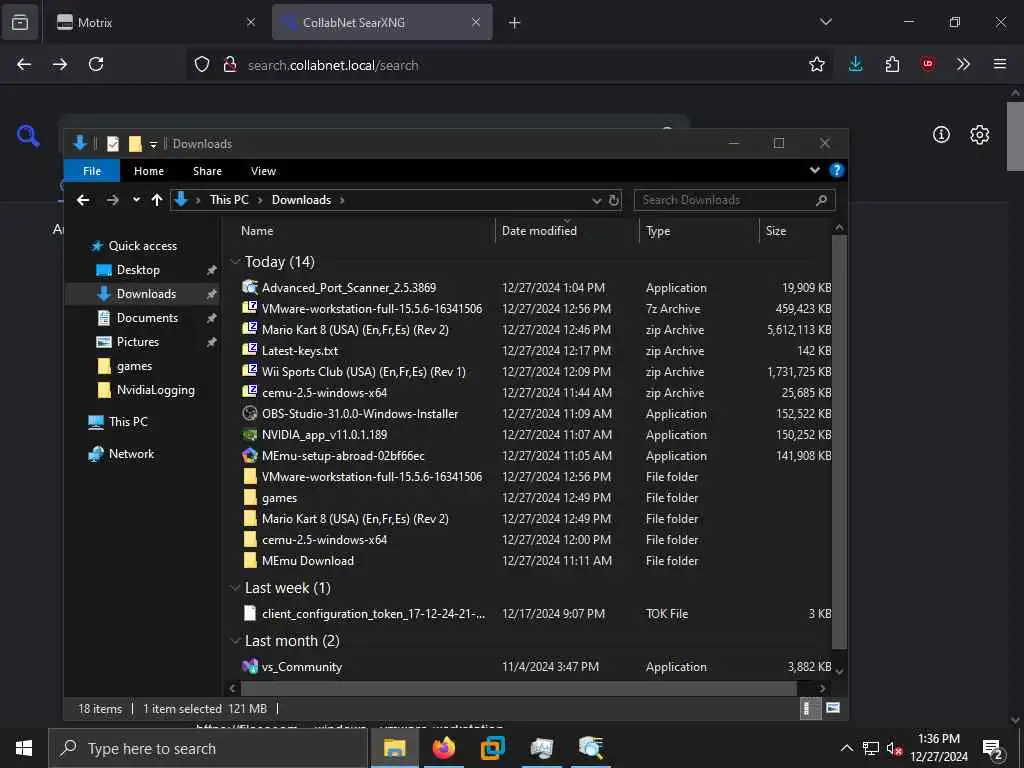Viewport: 1024px width, 768px height.
Task: Go up one folder level in Explorer
Action: pyautogui.click(x=157, y=200)
